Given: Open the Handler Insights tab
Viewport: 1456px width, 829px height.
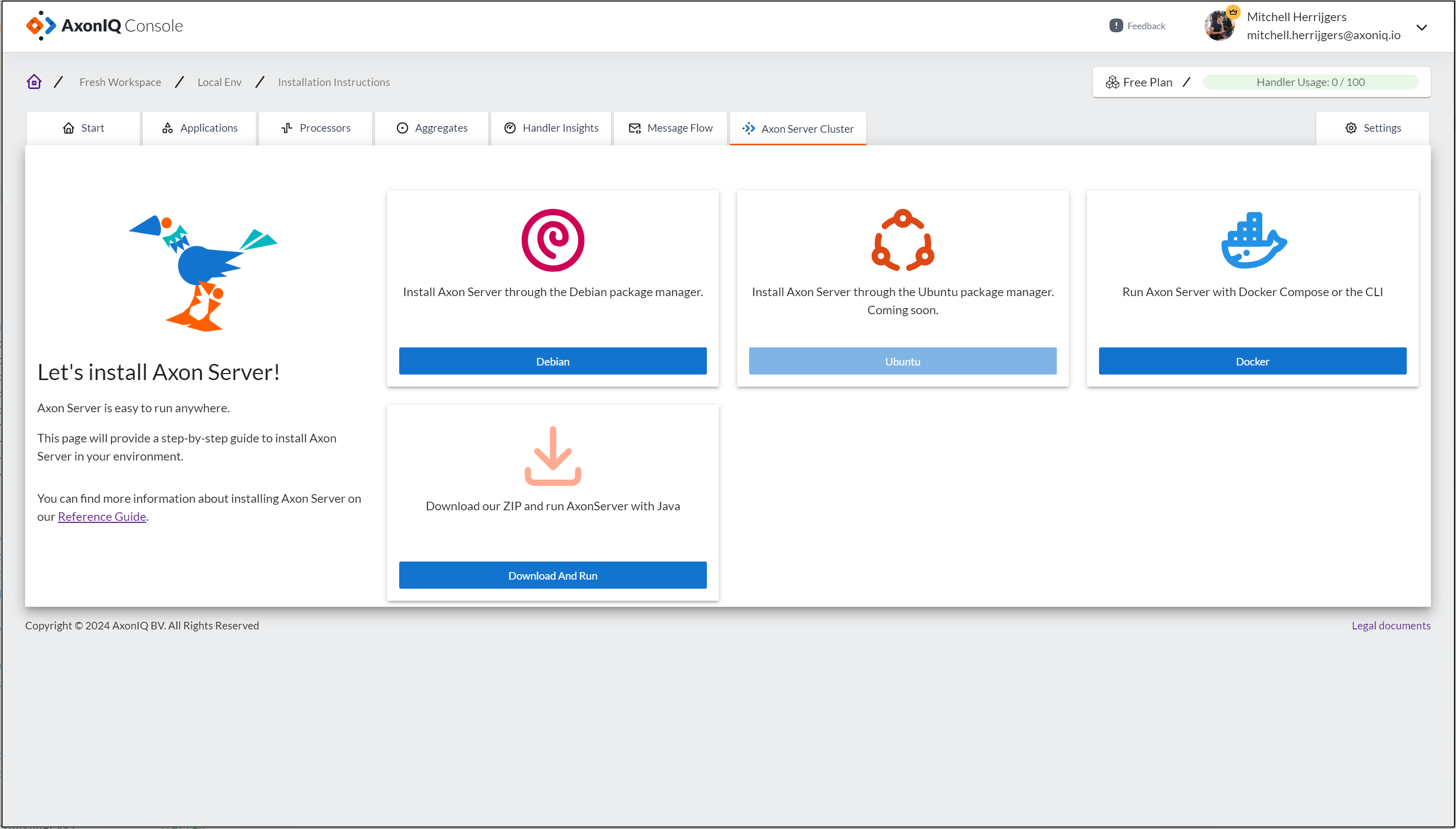Looking at the screenshot, I should coord(551,128).
